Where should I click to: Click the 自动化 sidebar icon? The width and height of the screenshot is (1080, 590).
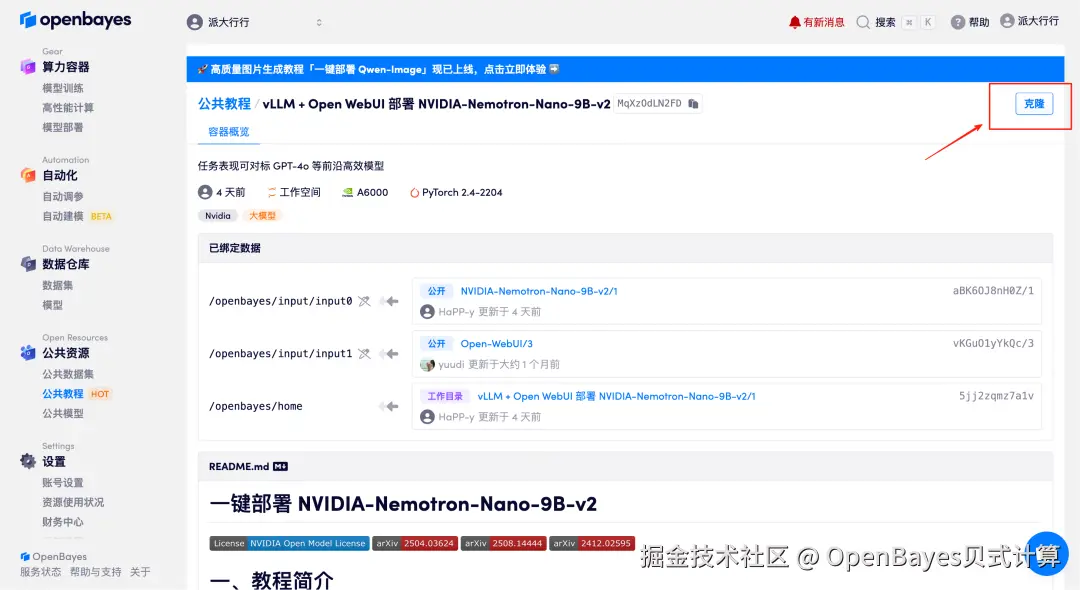[28, 175]
